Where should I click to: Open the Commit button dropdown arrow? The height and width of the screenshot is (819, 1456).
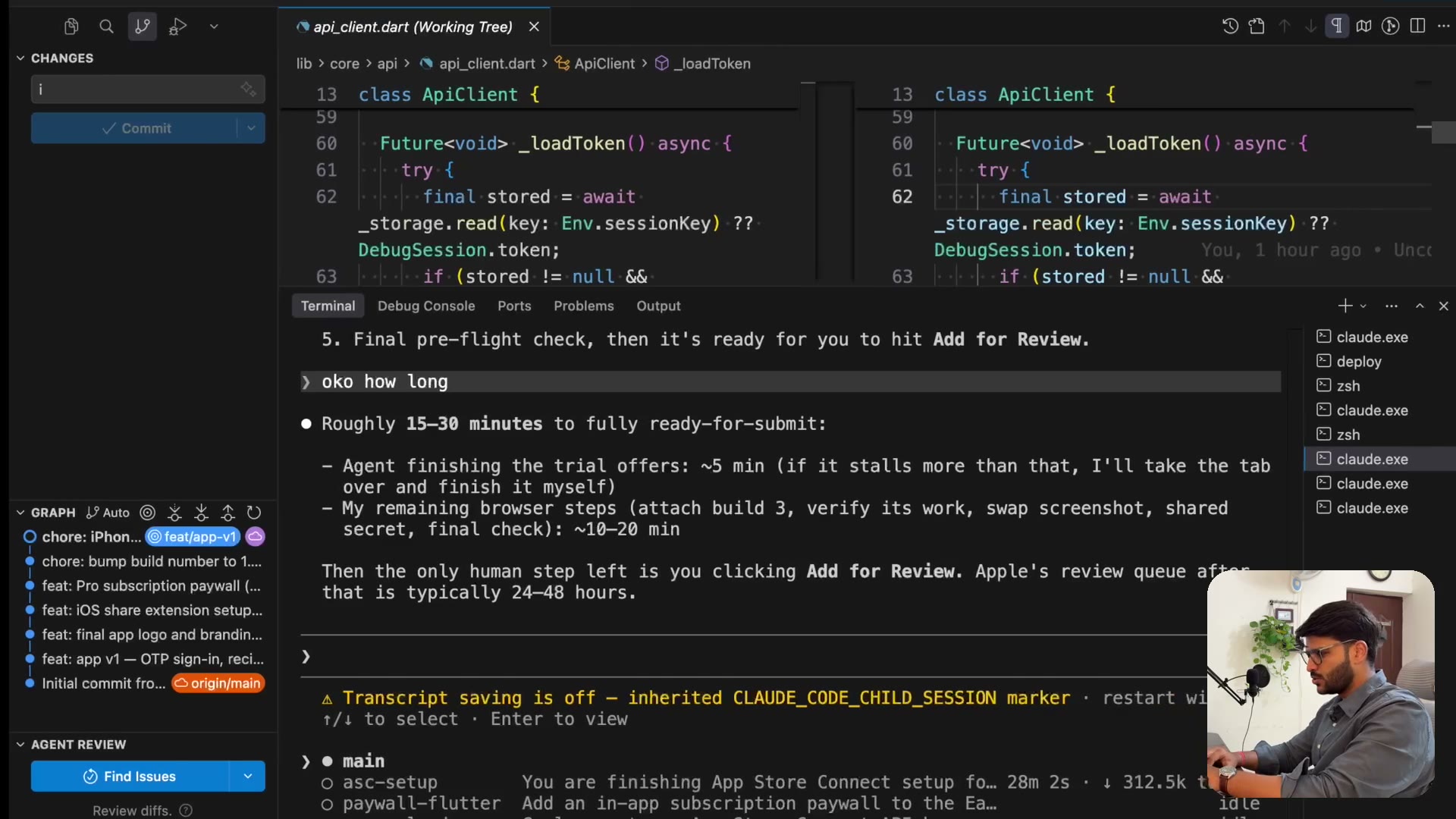point(251,128)
